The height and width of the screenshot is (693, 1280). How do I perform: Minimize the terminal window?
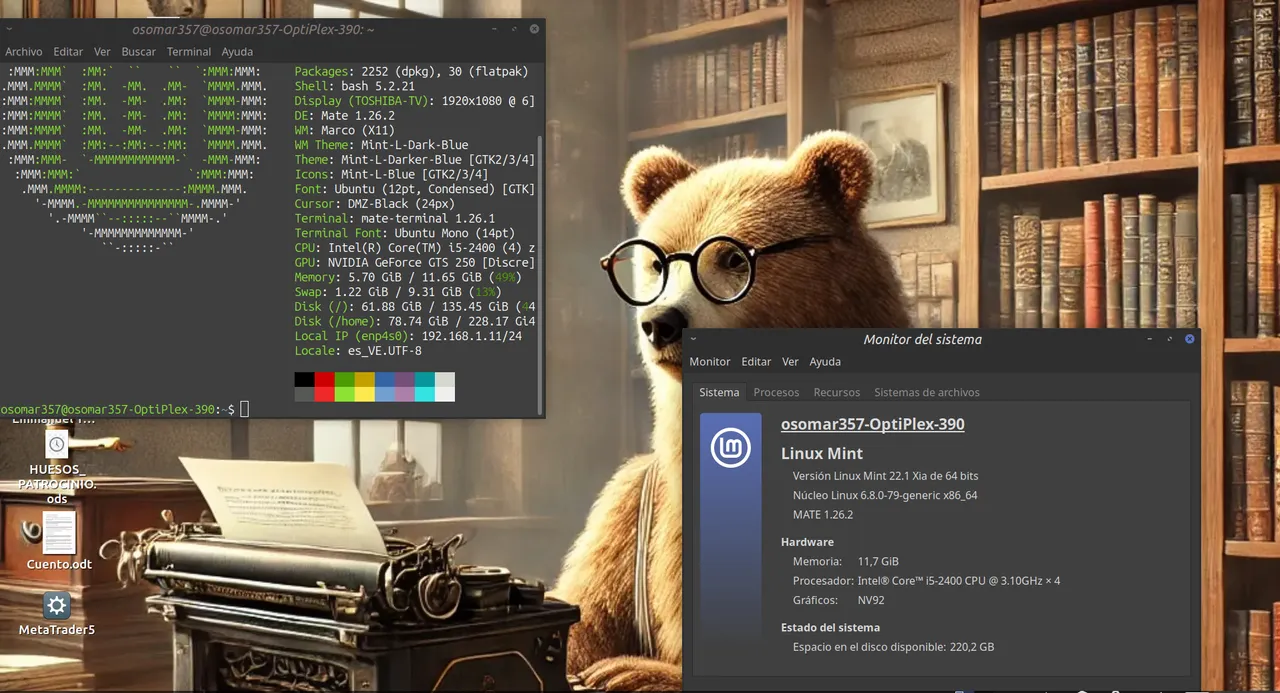click(x=495, y=30)
